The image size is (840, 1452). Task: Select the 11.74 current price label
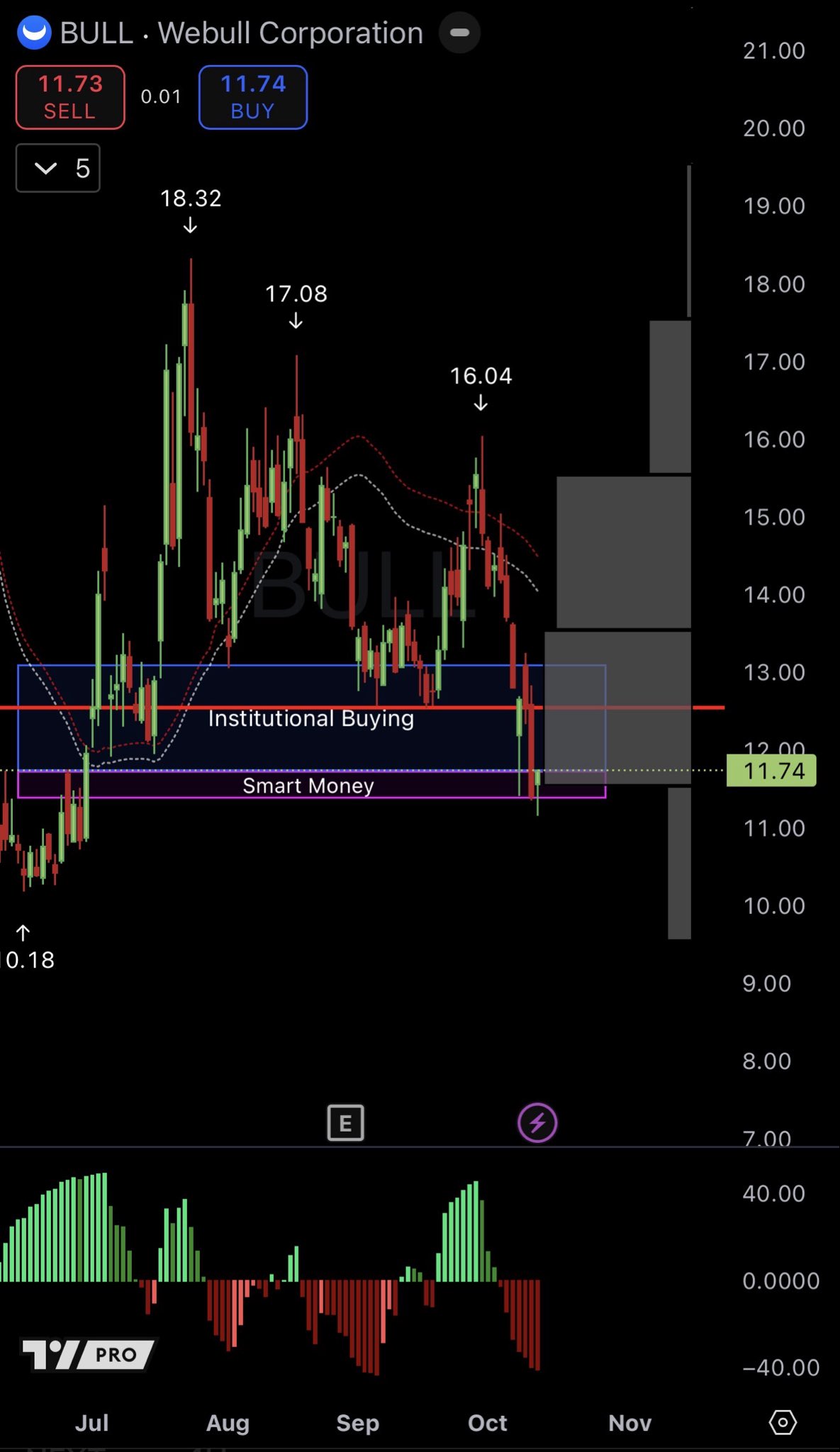coord(771,771)
